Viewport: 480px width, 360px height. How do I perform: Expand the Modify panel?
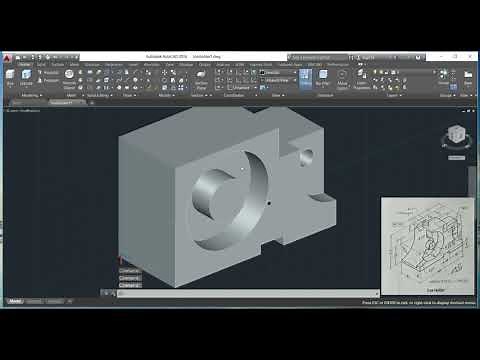166,95
